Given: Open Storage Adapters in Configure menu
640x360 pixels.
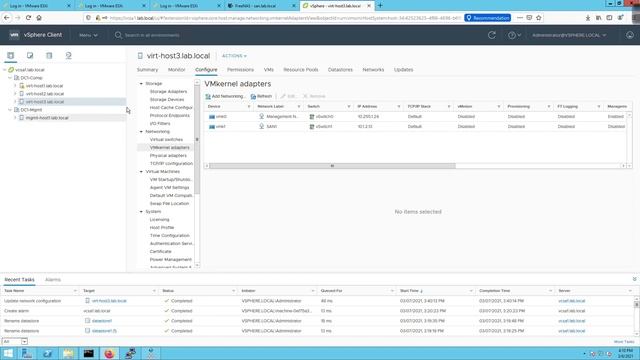Looking at the screenshot, I should 168,92.
